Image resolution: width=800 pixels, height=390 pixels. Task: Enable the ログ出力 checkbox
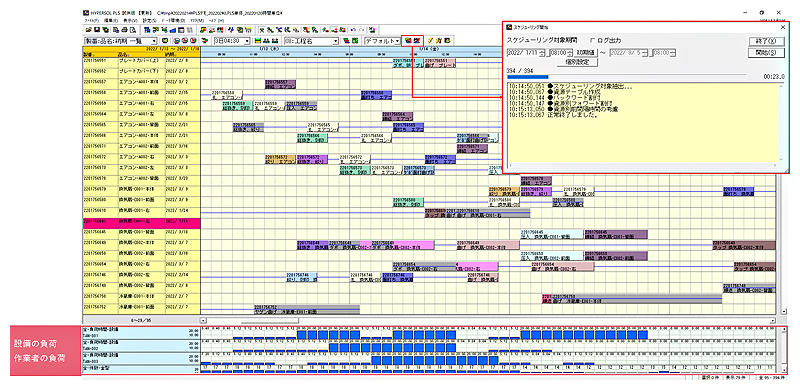(x=593, y=41)
